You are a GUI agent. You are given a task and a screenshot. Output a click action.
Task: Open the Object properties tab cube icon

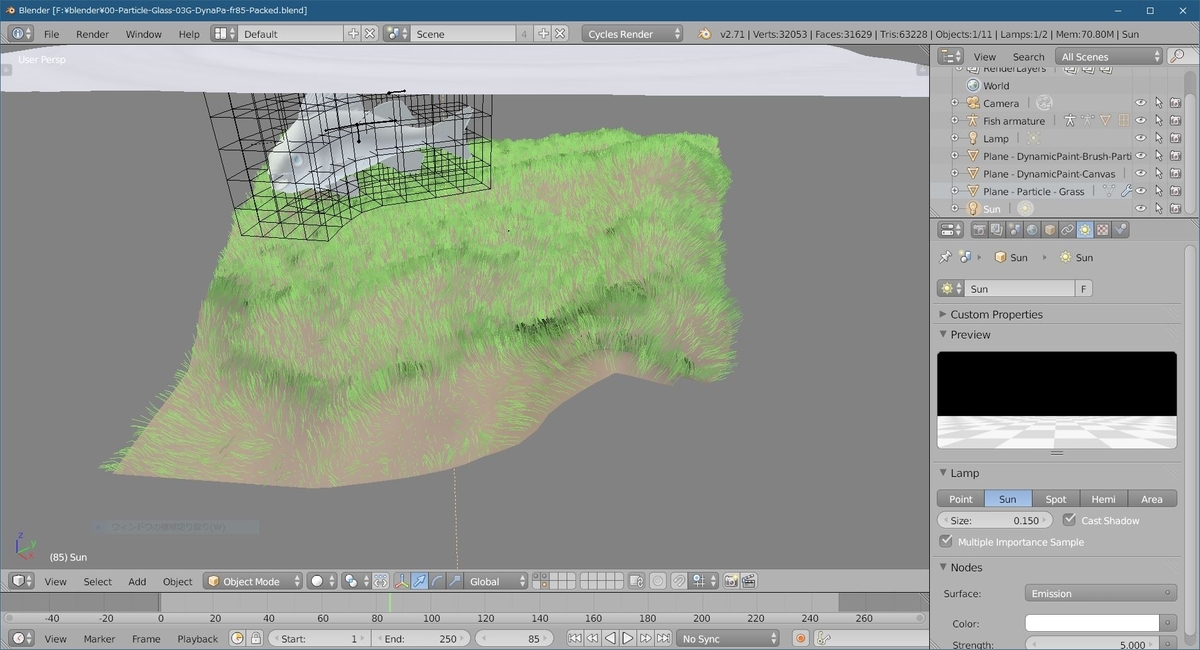tap(1050, 230)
